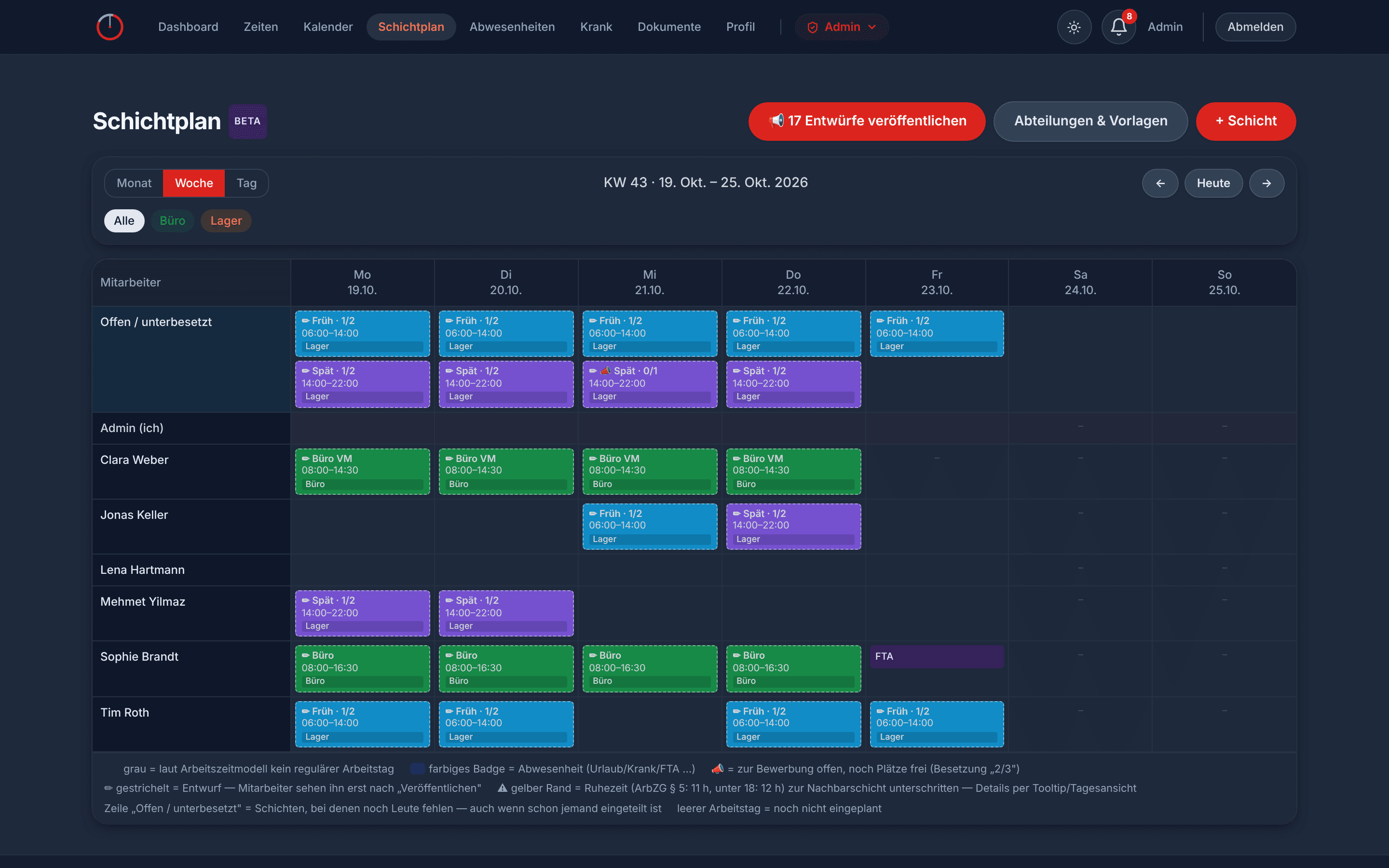1389x868 pixels.
Task: Open Tim Roth's Früh shift on Fr
Action: [x=937, y=724]
